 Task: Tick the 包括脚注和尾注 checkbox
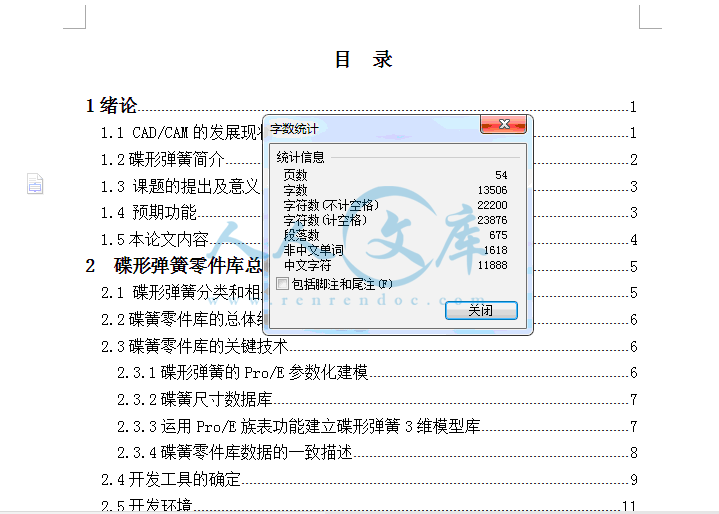click(282, 284)
